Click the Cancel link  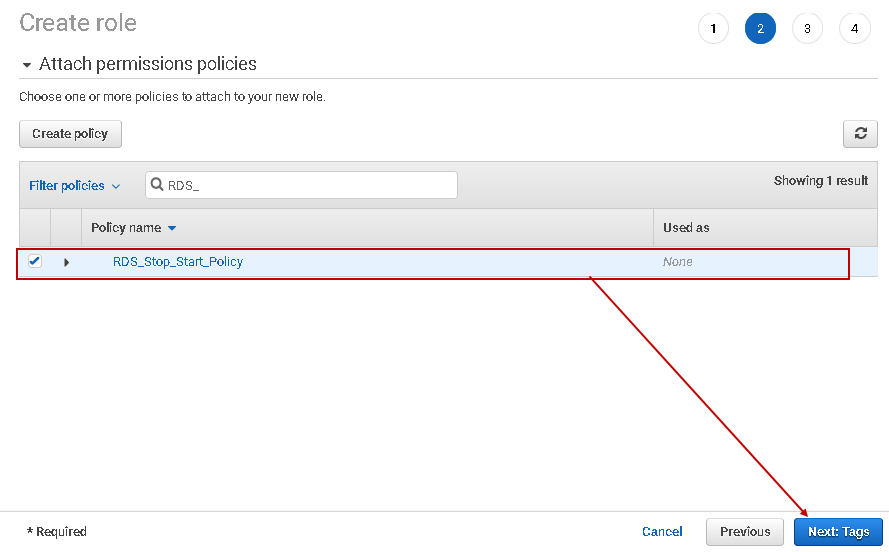click(x=662, y=532)
